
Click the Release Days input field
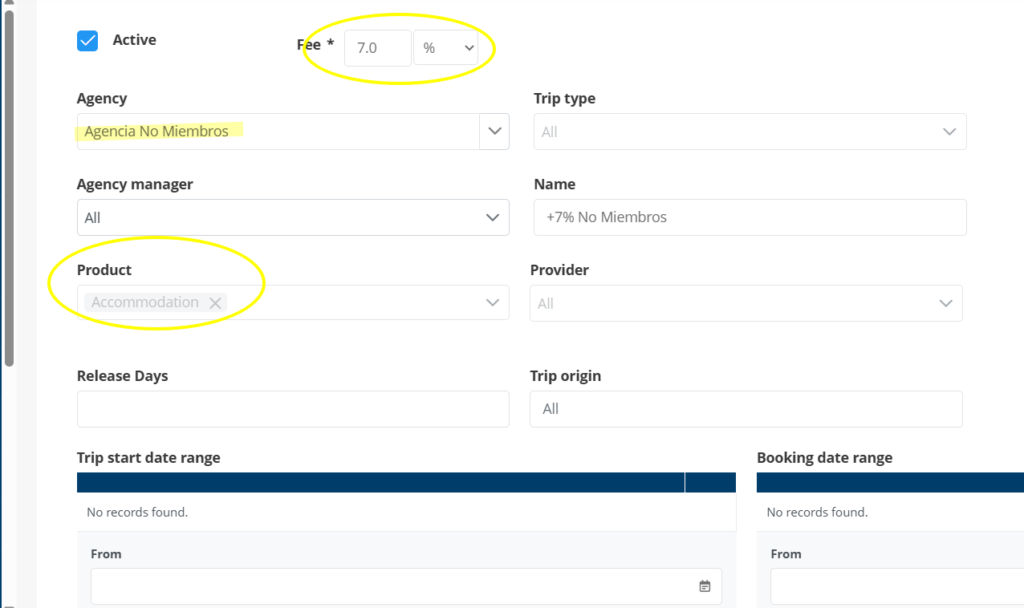point(292,409)
